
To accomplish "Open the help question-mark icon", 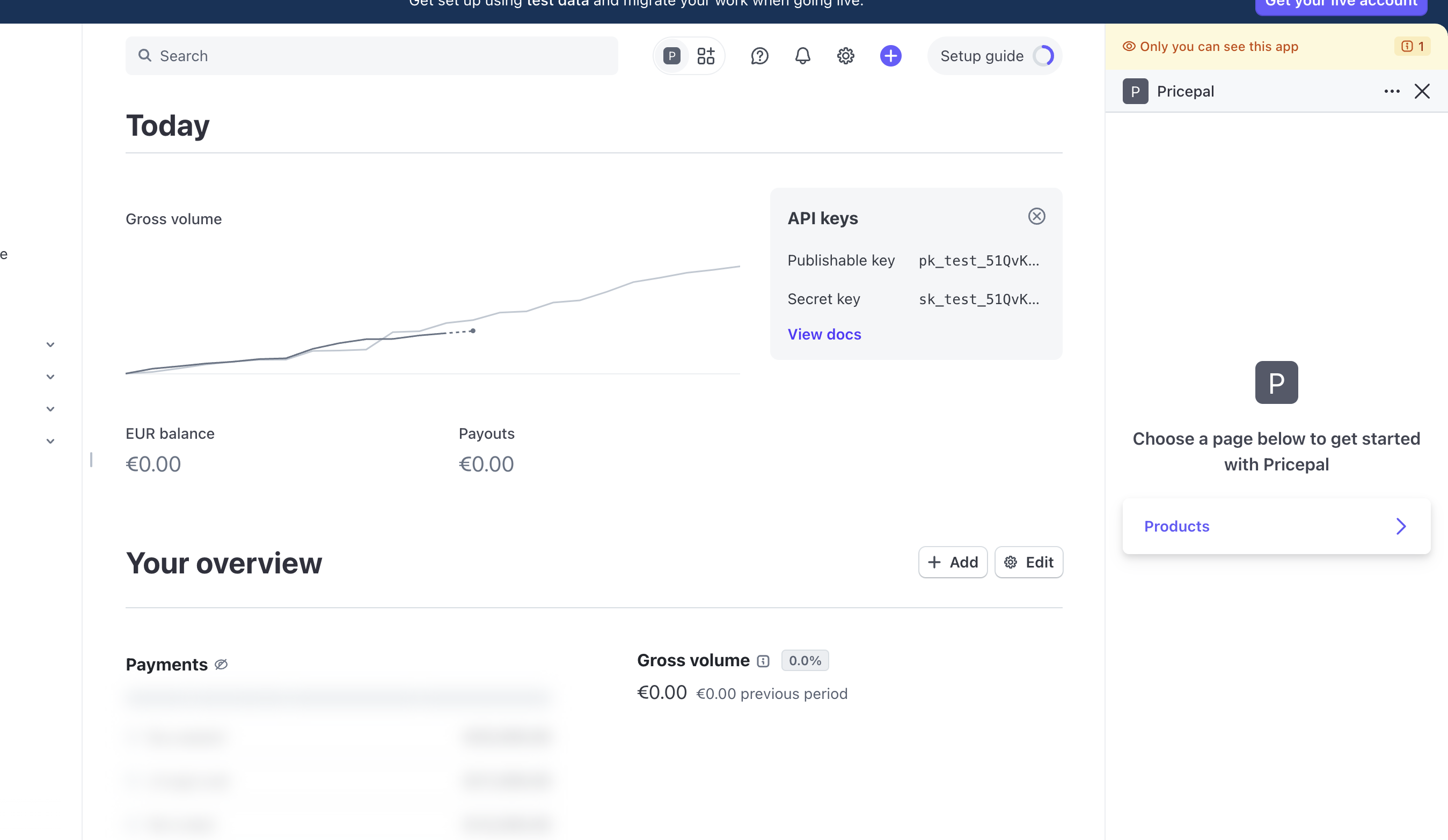I will point(759,56).
